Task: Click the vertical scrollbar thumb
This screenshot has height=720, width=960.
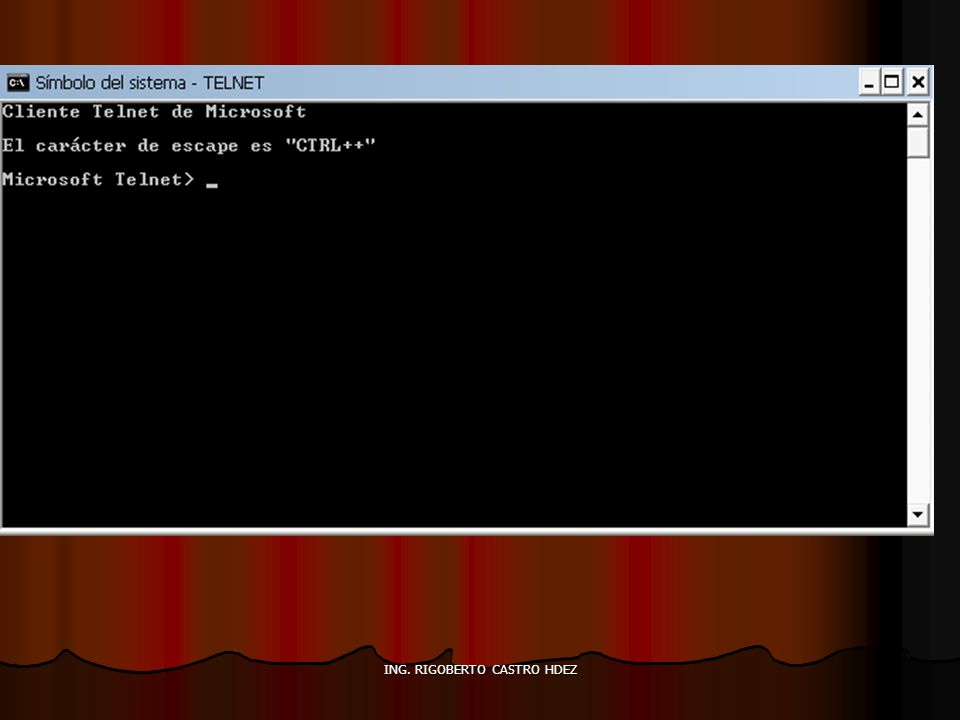Action: click(917, 143)
